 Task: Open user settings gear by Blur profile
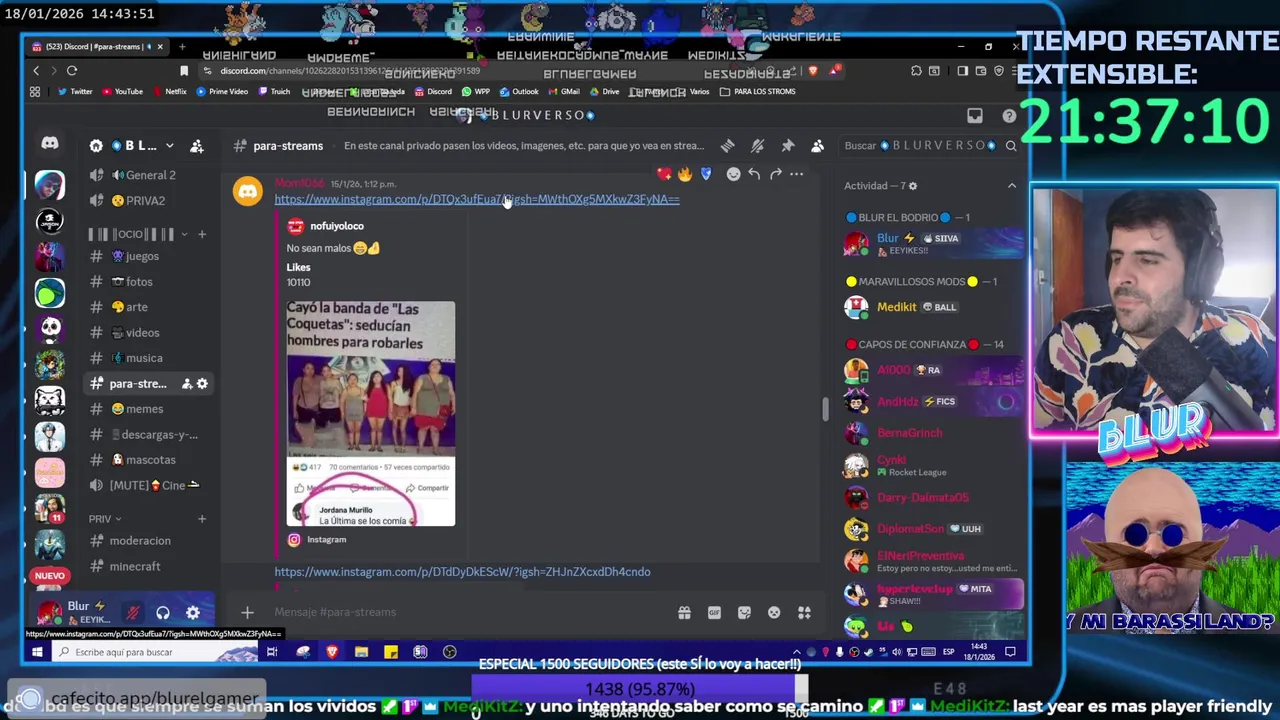193,613
